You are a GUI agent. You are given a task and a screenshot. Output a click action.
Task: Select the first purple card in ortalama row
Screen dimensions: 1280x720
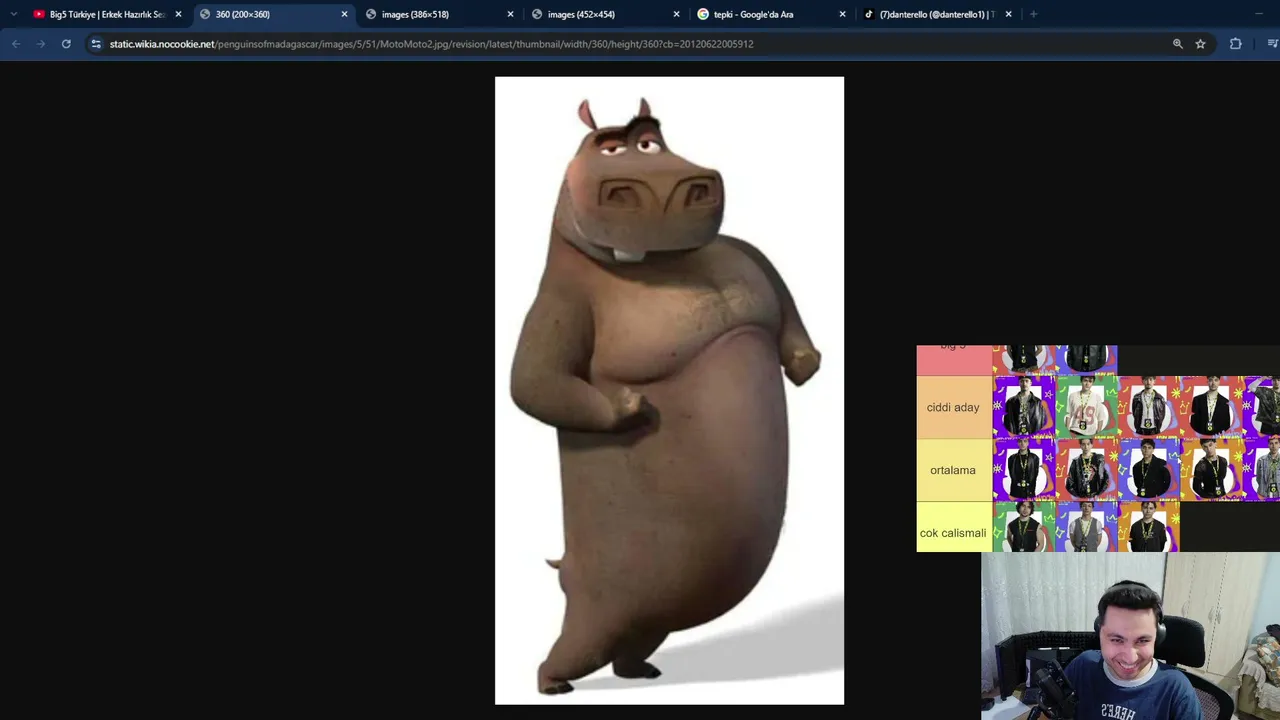tap(1024, 470)
